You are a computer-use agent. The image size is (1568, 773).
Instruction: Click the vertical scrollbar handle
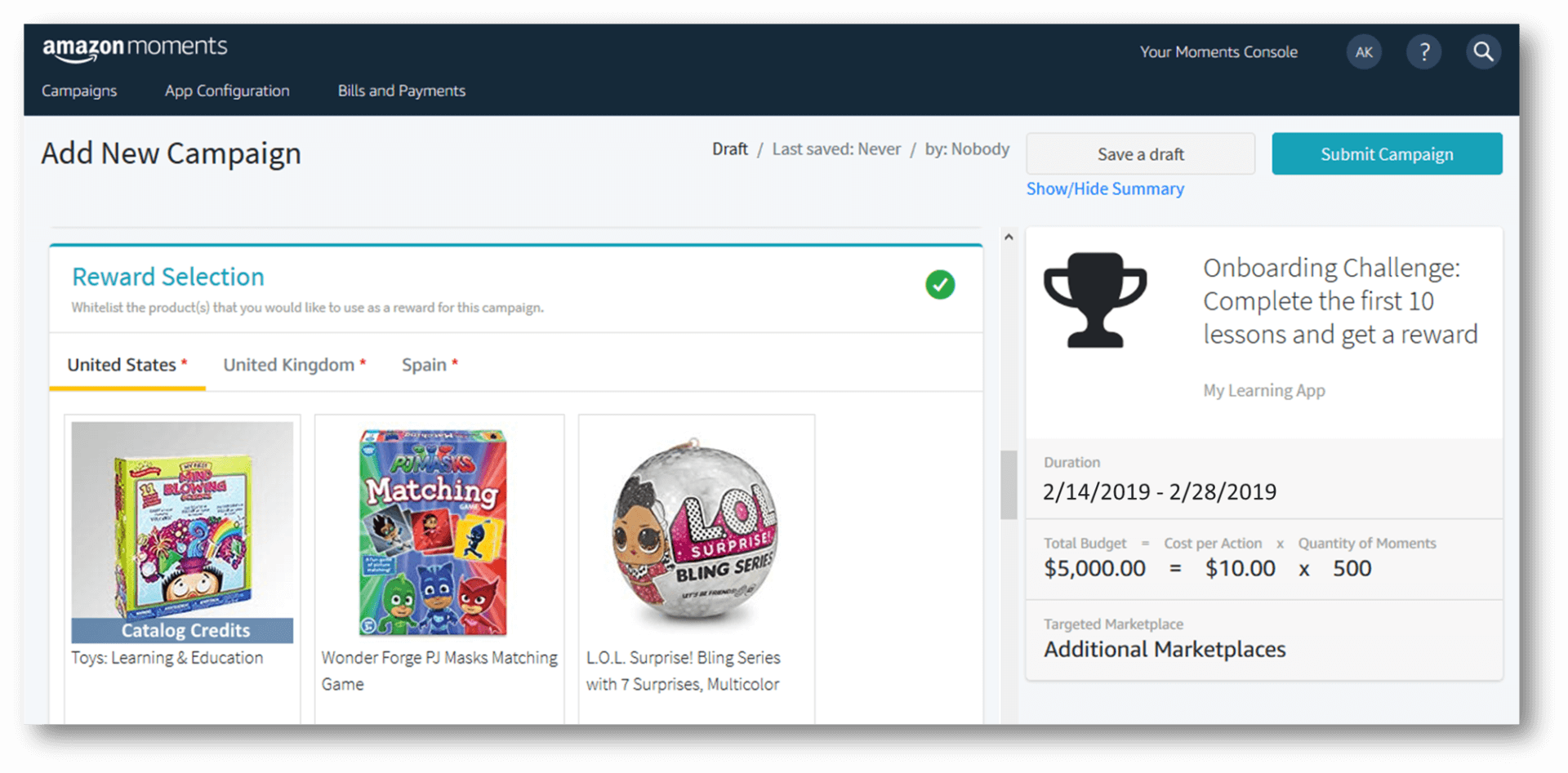(1009, 484)
